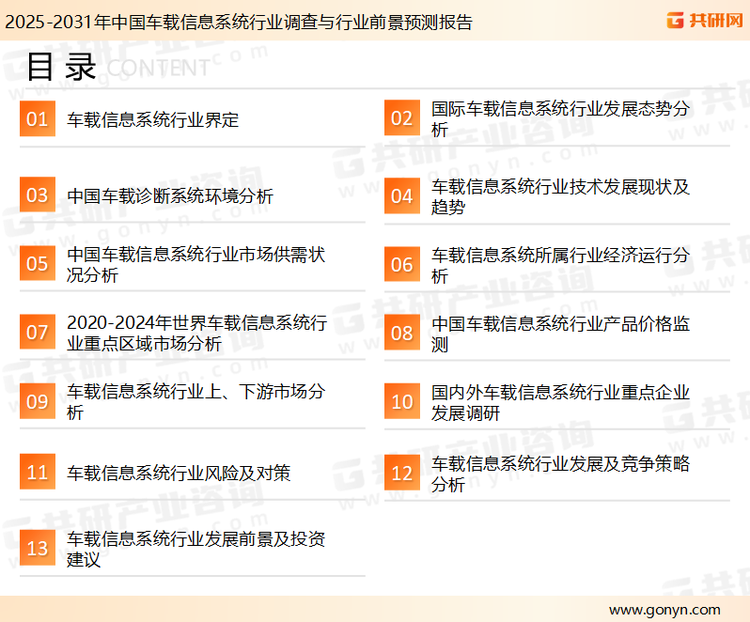This screenshot has height=622, width=750.
Task: Click the orange 12 number badge
Action: click(x=402, y=473)
